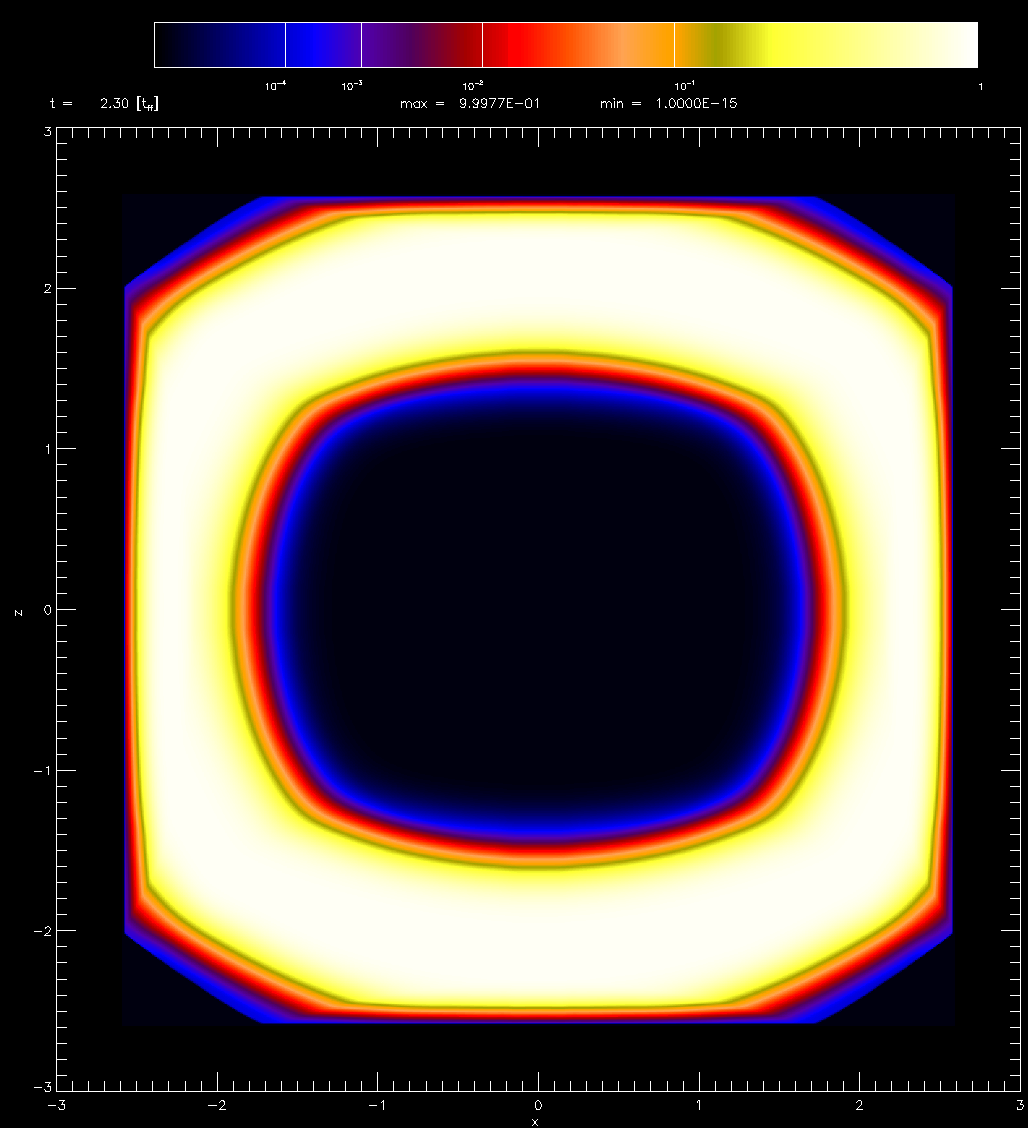The width and height of the screenshot is (1028, 1128).
Task: Click the black left end of the colorbar
Action: coord(175,45)
